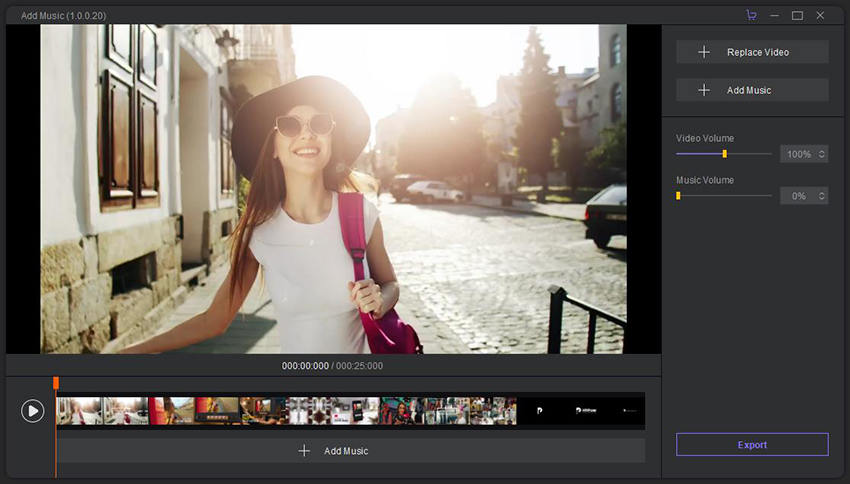This screenshot has height=484, width=850.
Task: Open the shopping cart icon in title bar
Action: pyautogui.click(x=751, y=15)
